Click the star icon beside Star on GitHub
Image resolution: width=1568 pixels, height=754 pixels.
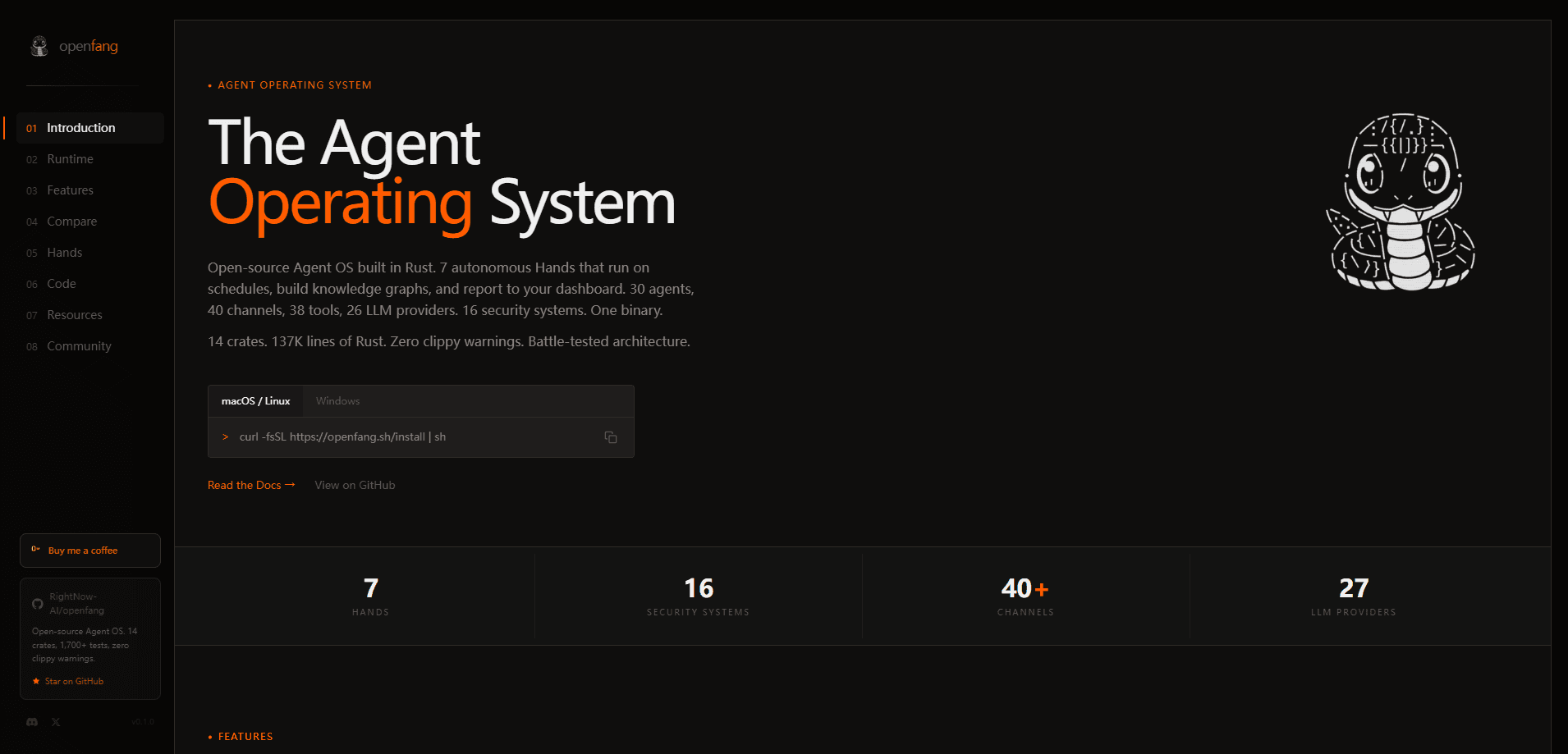pyautogui.click(x=36, y=681)
